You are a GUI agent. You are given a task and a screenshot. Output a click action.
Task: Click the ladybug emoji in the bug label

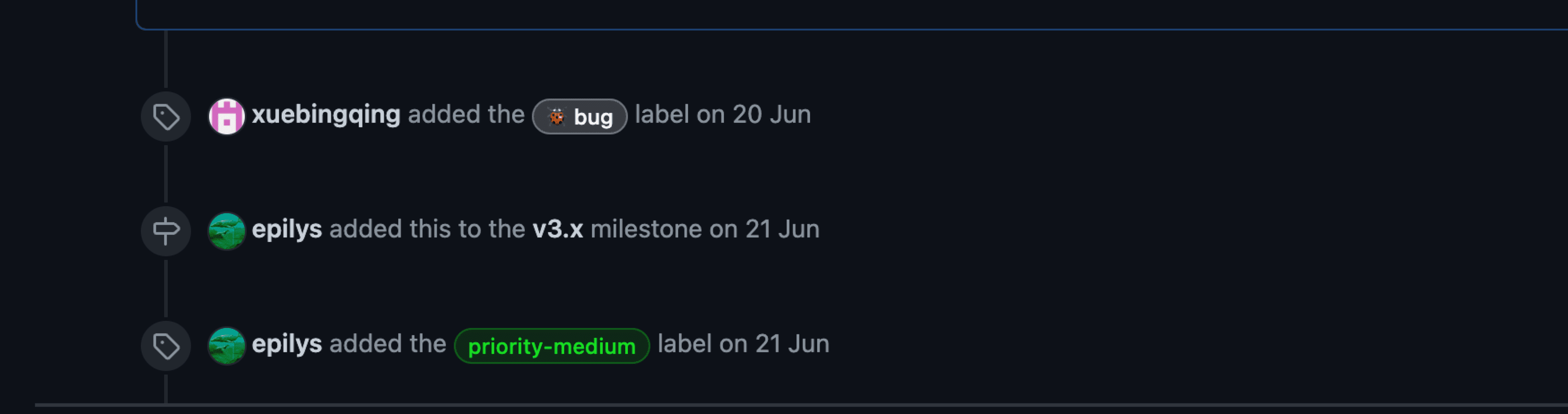point(556,116)
